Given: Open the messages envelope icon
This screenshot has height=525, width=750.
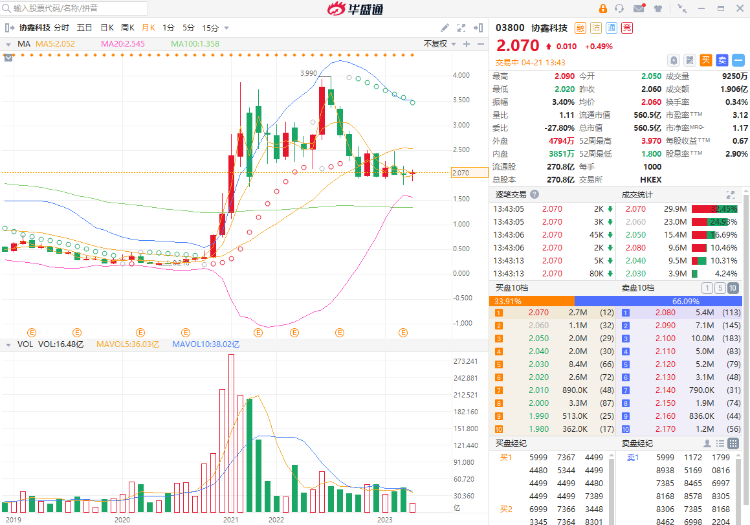Looking at the screenshot, I should click(639, 8).
